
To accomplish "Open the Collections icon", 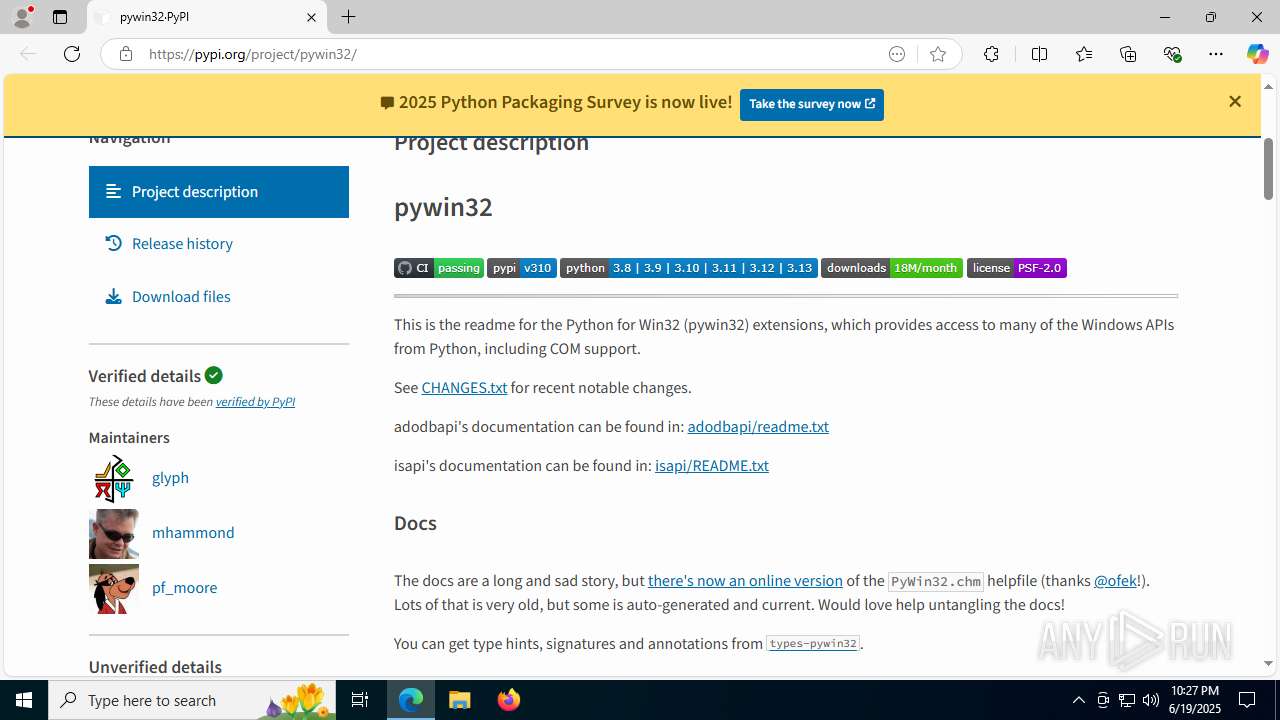I will pyautogui.click(x=1128, y=54).
